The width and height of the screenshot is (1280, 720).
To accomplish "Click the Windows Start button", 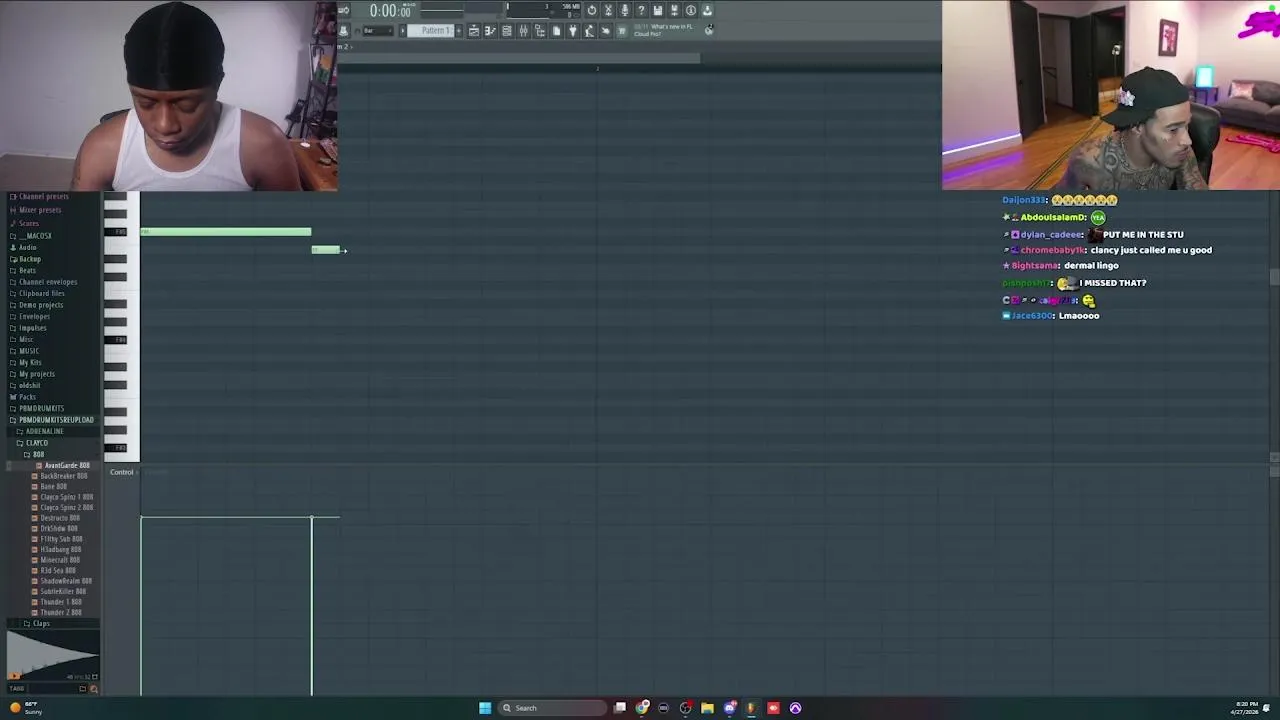I will coord(485,708).
